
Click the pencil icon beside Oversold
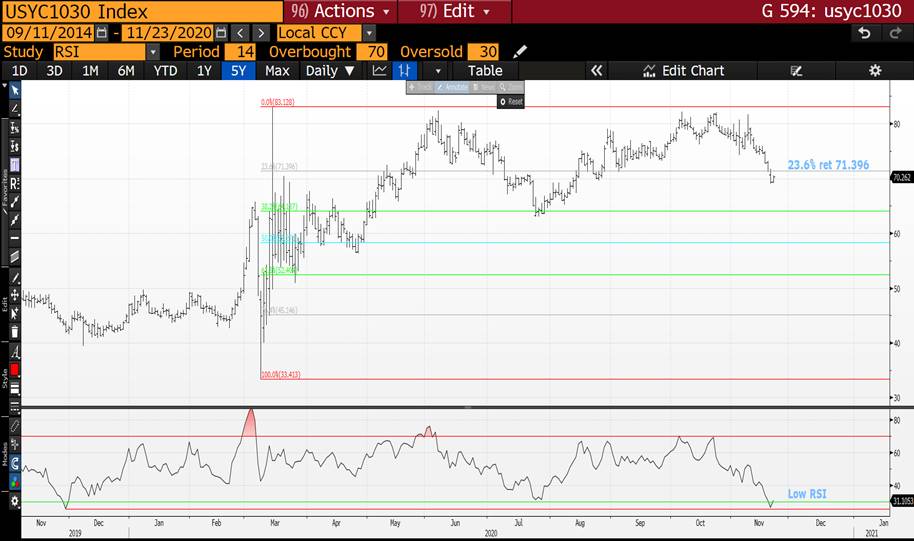pos(519,52)
